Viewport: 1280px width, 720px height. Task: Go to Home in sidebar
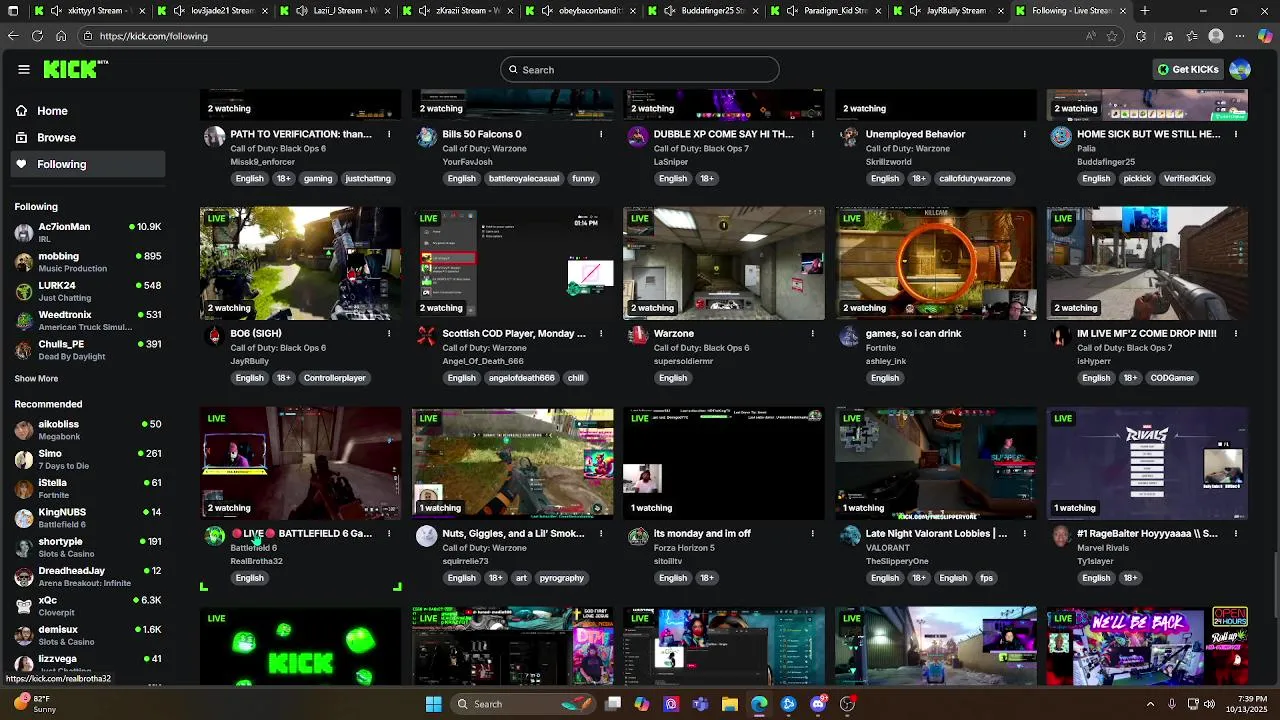pyautogui.click(x=87, y=111)
